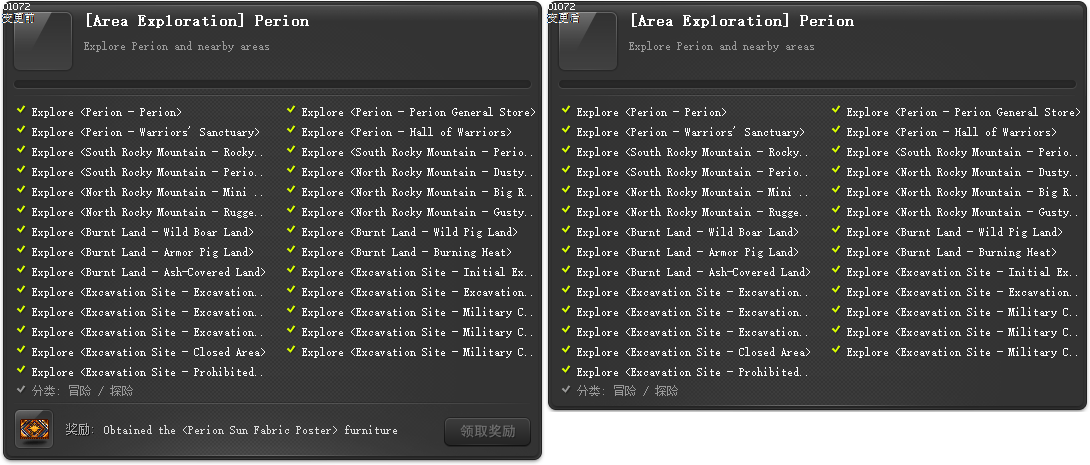The width and height of the screenshot is (1090, 465).
Task: Click the green check beside Closed Area, left panel
Action: 22,351
